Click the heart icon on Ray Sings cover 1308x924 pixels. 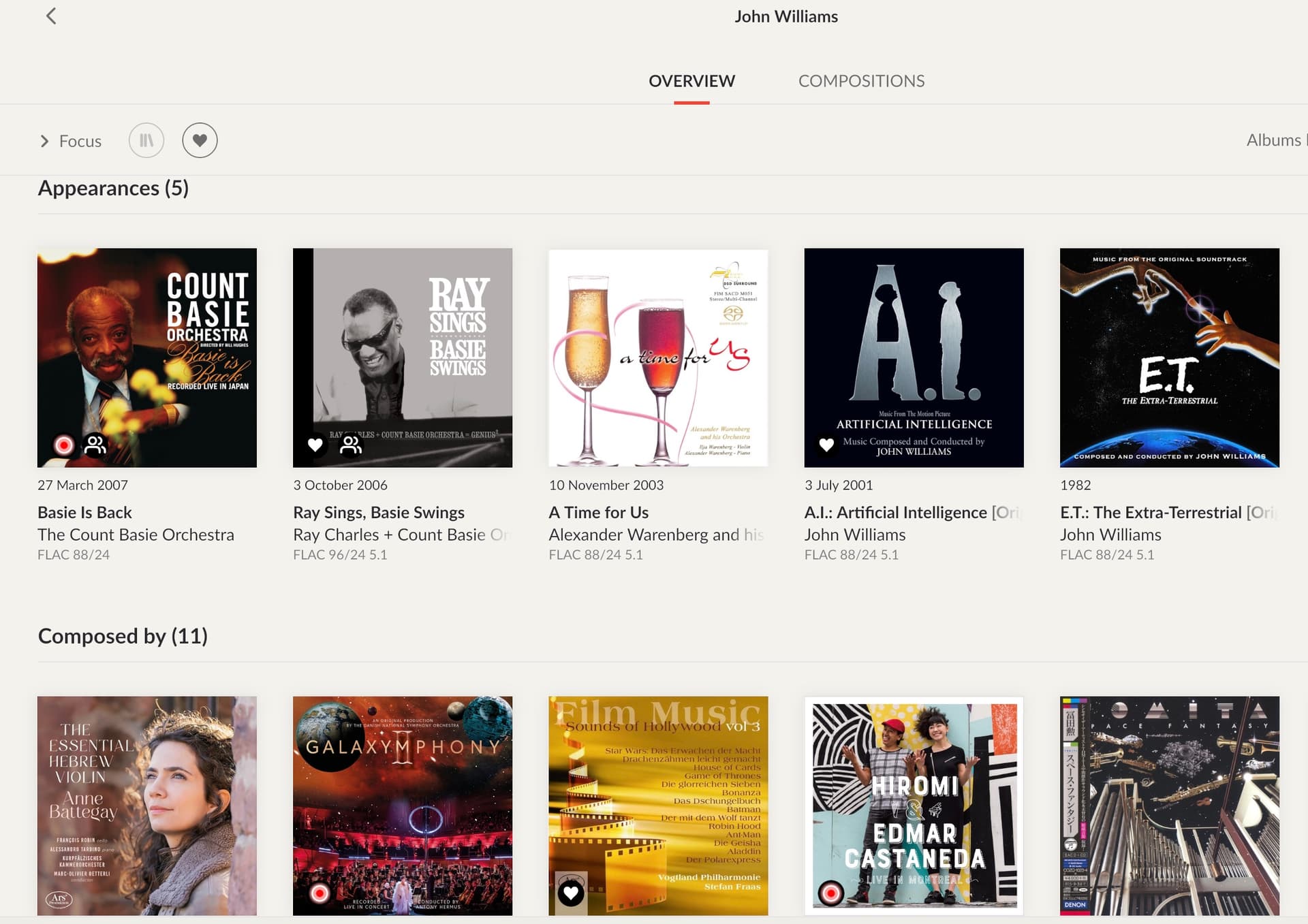pyautogui.click(x=315, y=445)
